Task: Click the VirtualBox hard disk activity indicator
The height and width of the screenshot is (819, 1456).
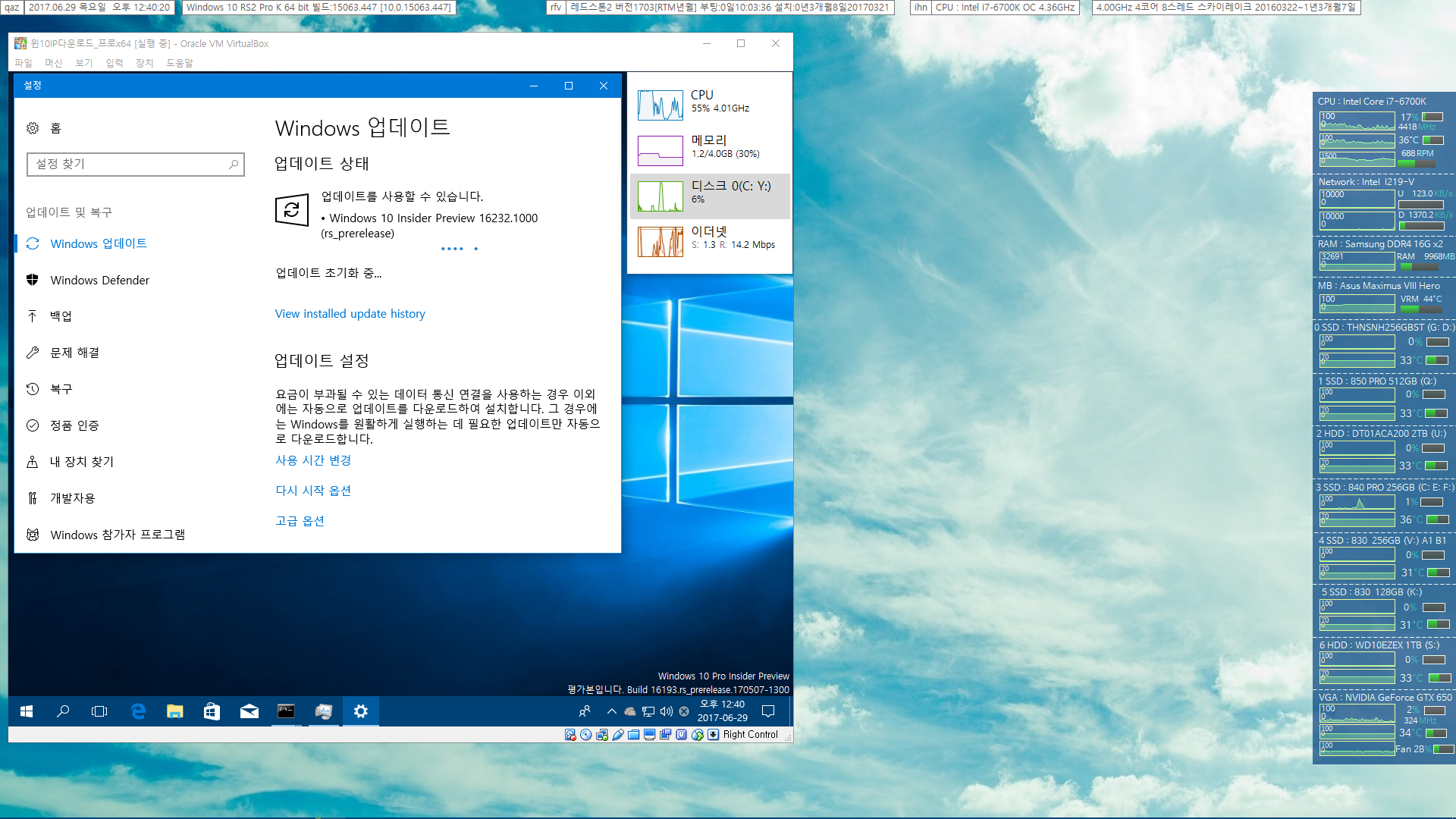Action: click(570, 735)
